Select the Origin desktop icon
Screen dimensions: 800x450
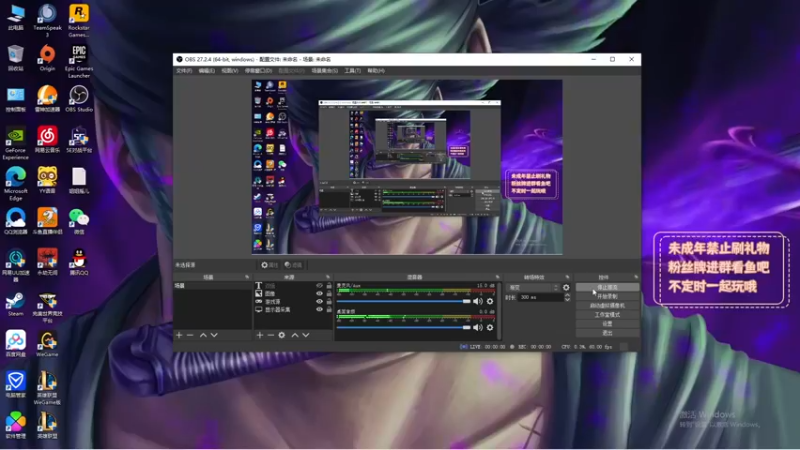coord(47,58)
